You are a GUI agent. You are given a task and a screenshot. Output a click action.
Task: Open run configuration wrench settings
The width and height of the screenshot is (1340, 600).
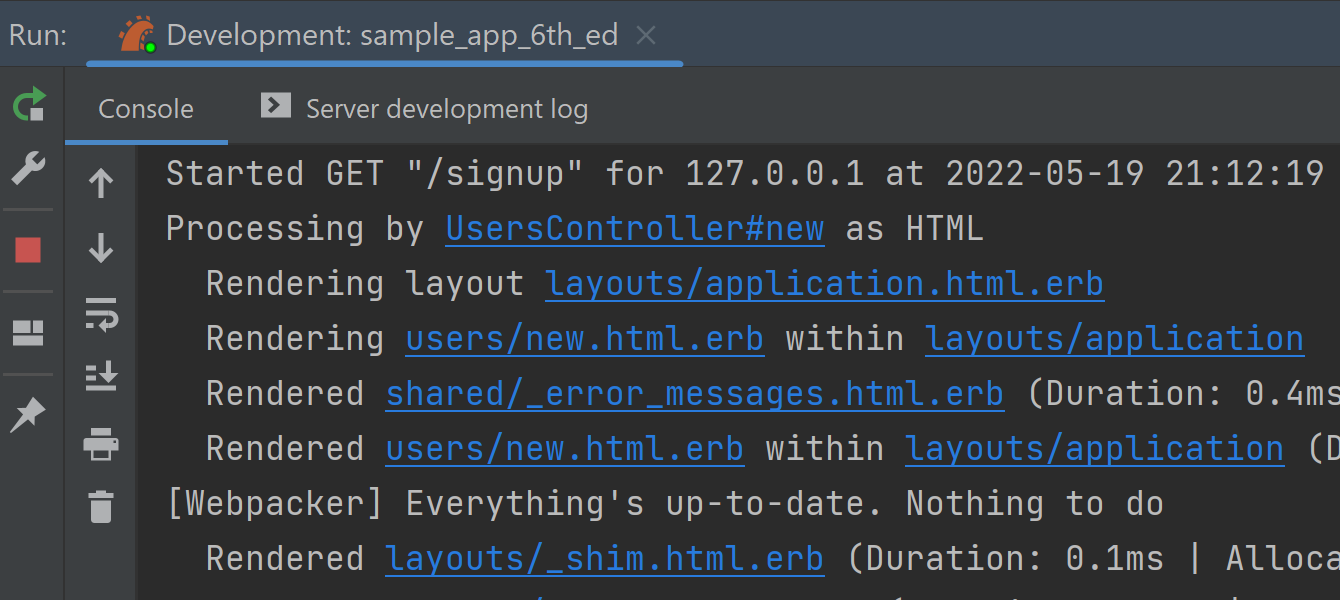(29, 170)
